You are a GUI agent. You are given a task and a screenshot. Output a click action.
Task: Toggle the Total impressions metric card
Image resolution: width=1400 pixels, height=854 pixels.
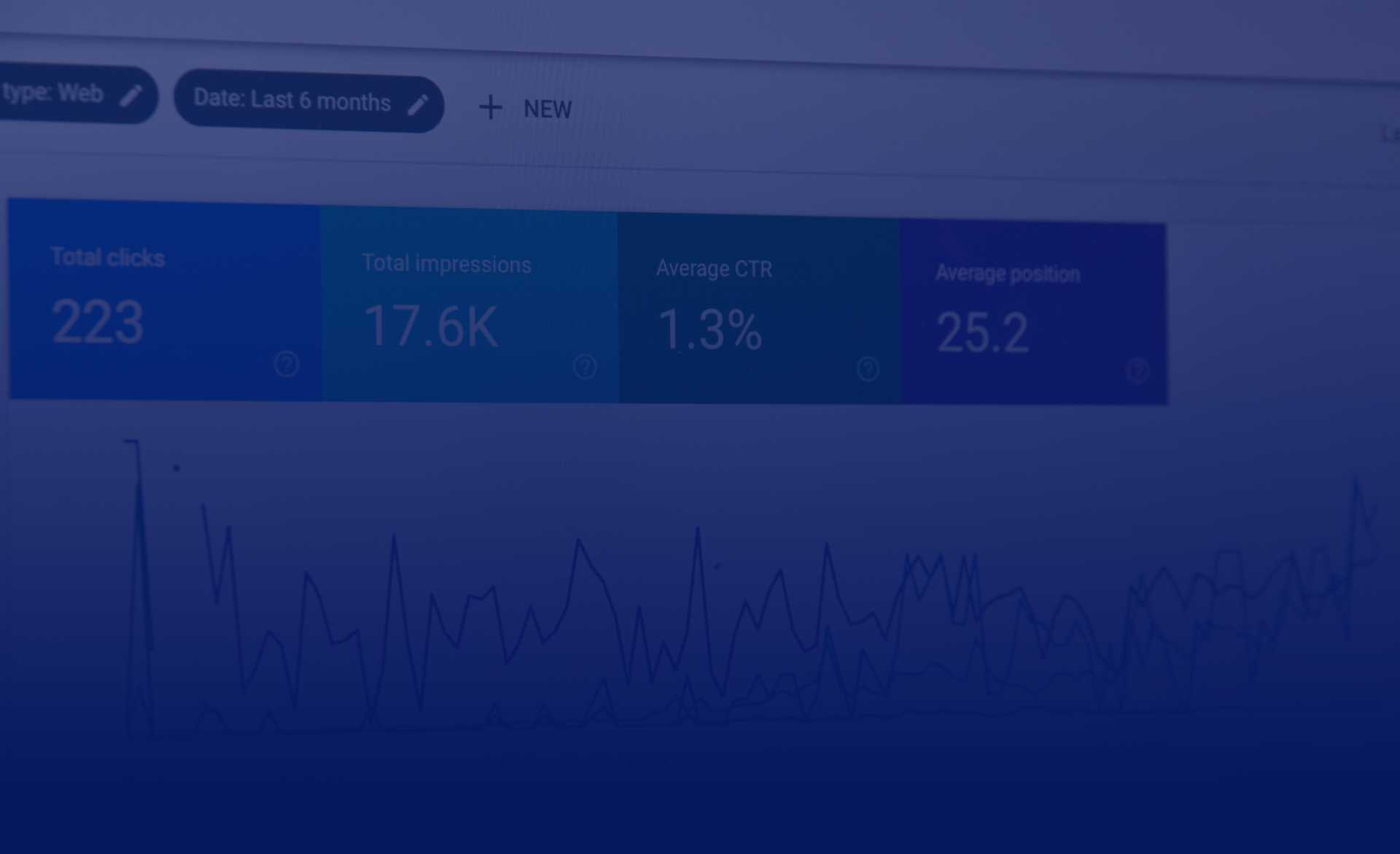pos(470,304)
